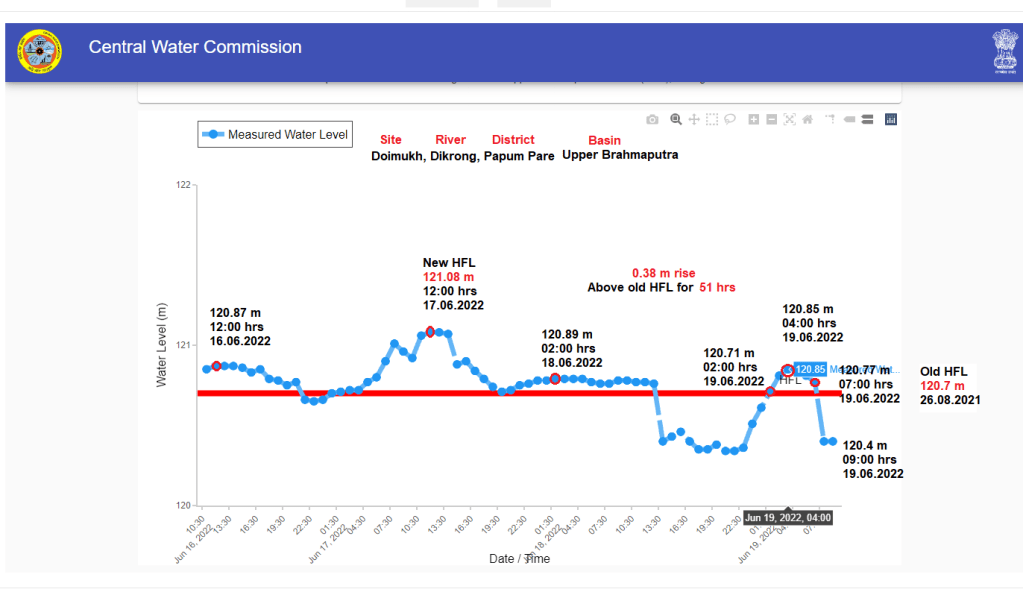1023x592 pixels.
Task: Click the Central Water Commission title
Action: point(195,47)
